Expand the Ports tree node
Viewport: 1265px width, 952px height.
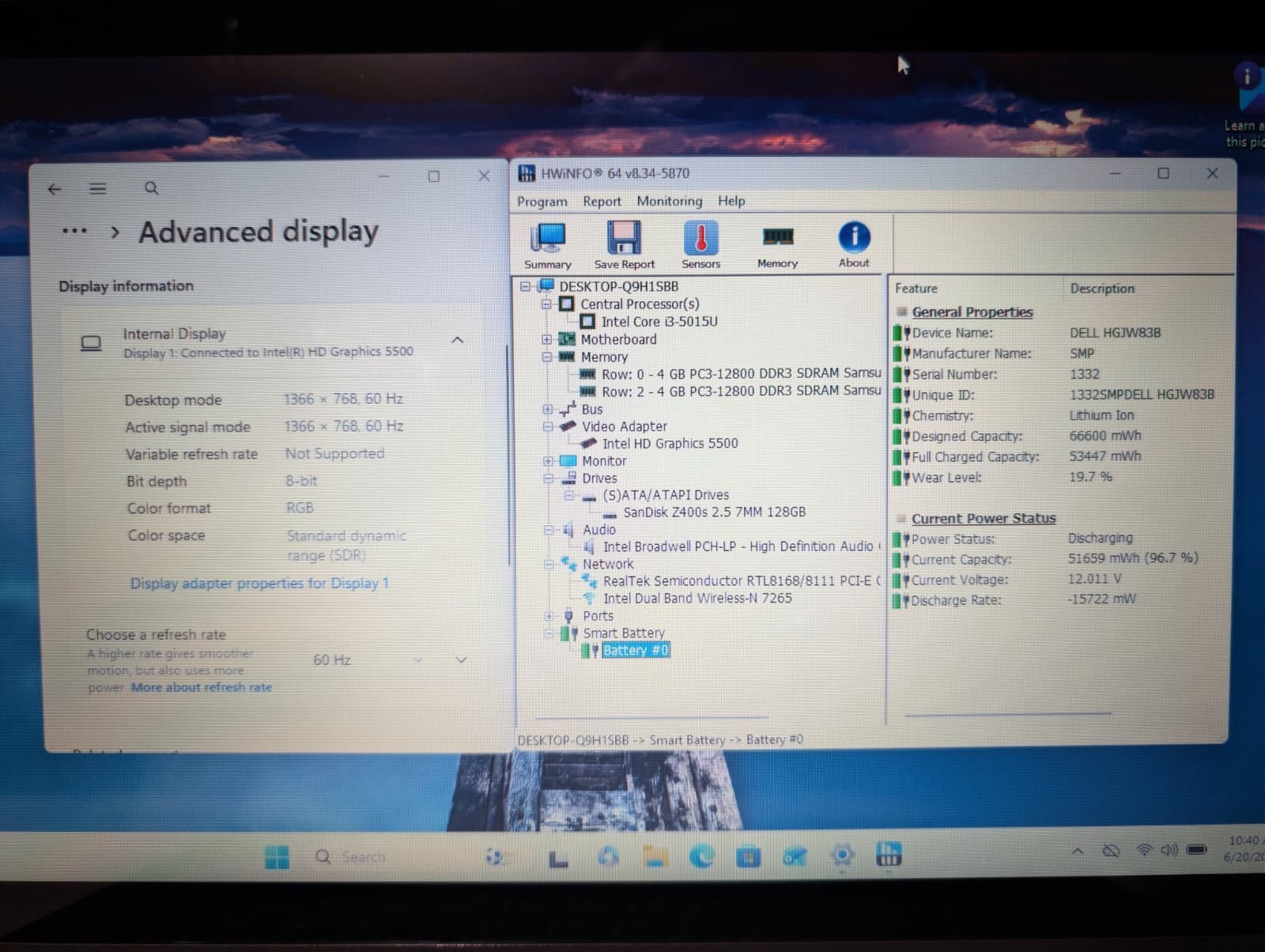(549, 616)
